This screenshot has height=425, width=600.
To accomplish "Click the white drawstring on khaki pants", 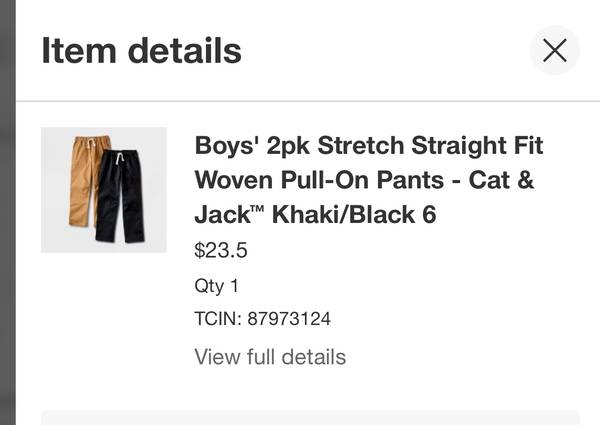I will point(91,145).
